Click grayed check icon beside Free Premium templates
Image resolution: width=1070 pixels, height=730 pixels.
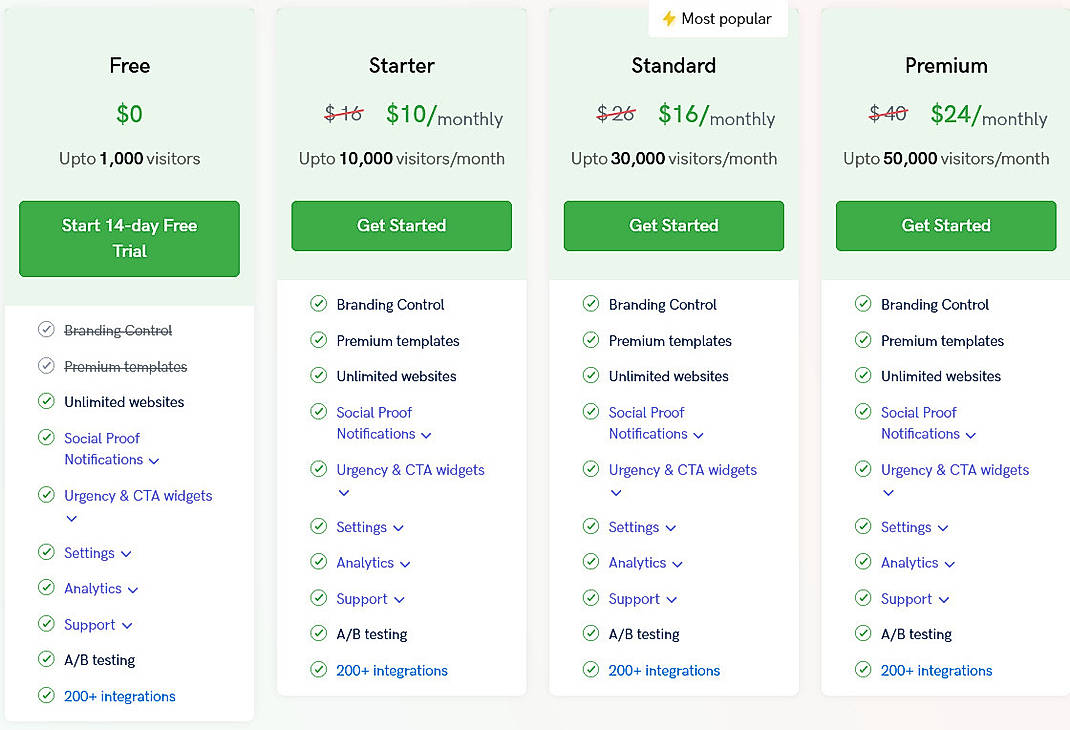tap(46, 366)
